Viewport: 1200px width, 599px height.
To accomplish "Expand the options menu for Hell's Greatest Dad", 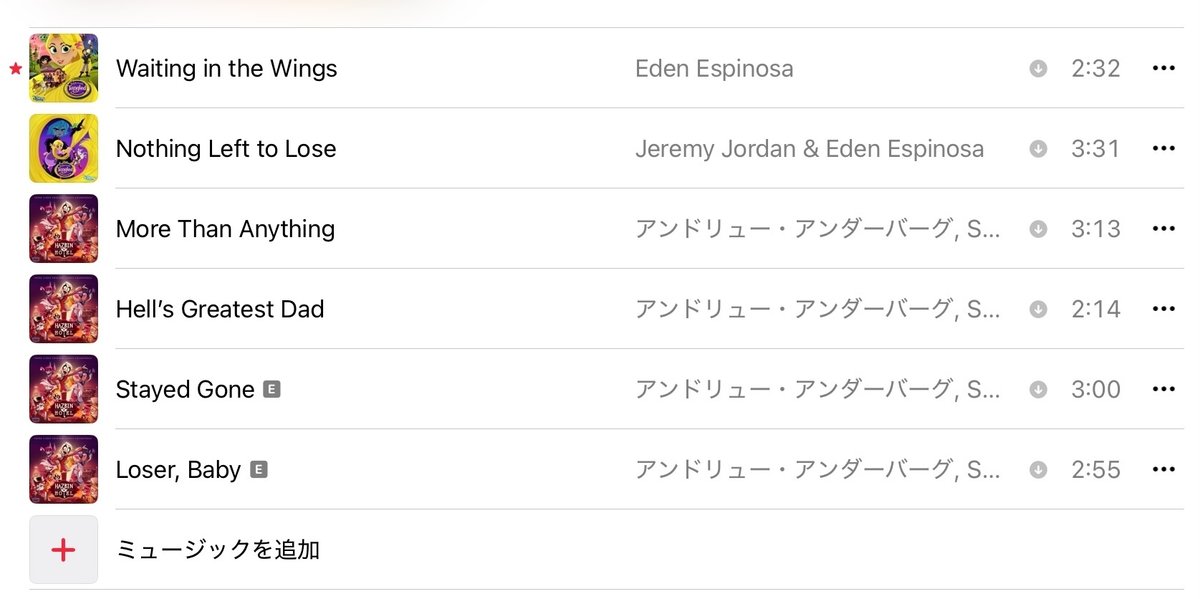I will click(x=1163, y=309).
